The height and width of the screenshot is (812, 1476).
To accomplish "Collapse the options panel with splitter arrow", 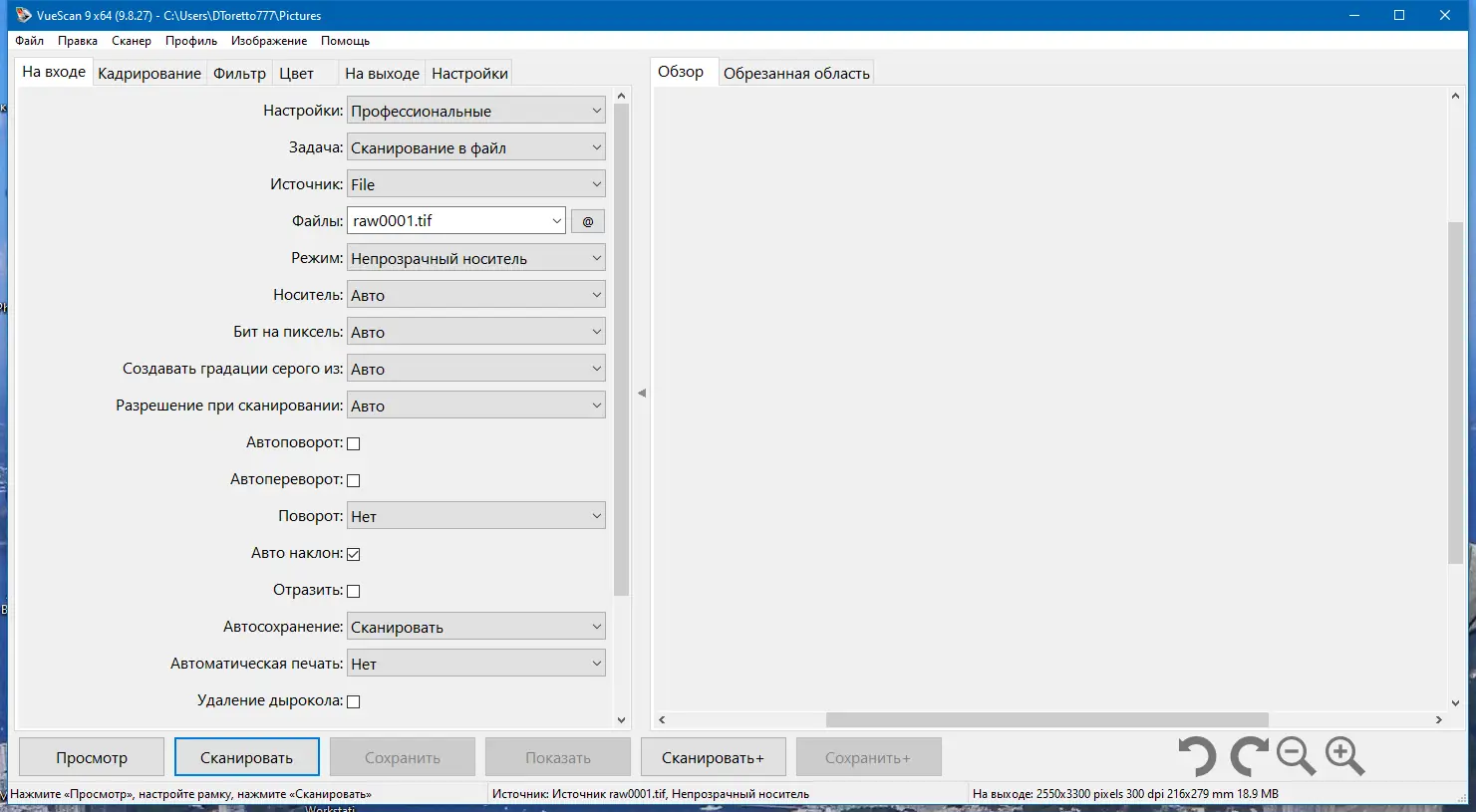I will pyautogui.click(x=642, y=394).
